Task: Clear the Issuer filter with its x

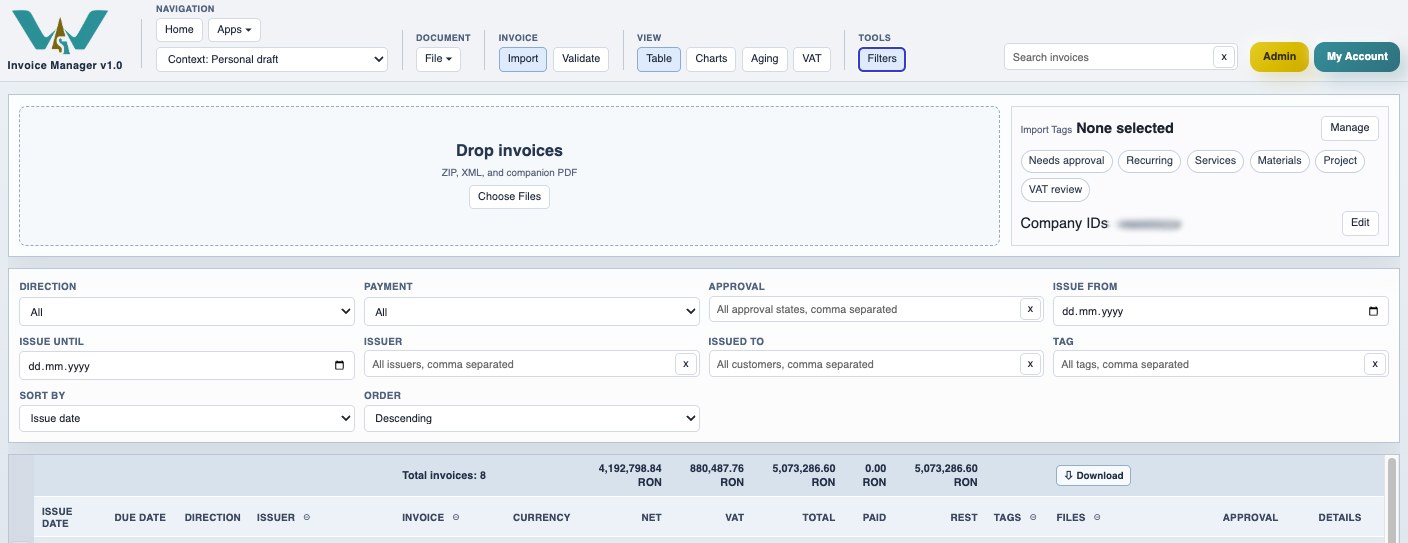Action: pyautogui.click(x=685, y=364)
